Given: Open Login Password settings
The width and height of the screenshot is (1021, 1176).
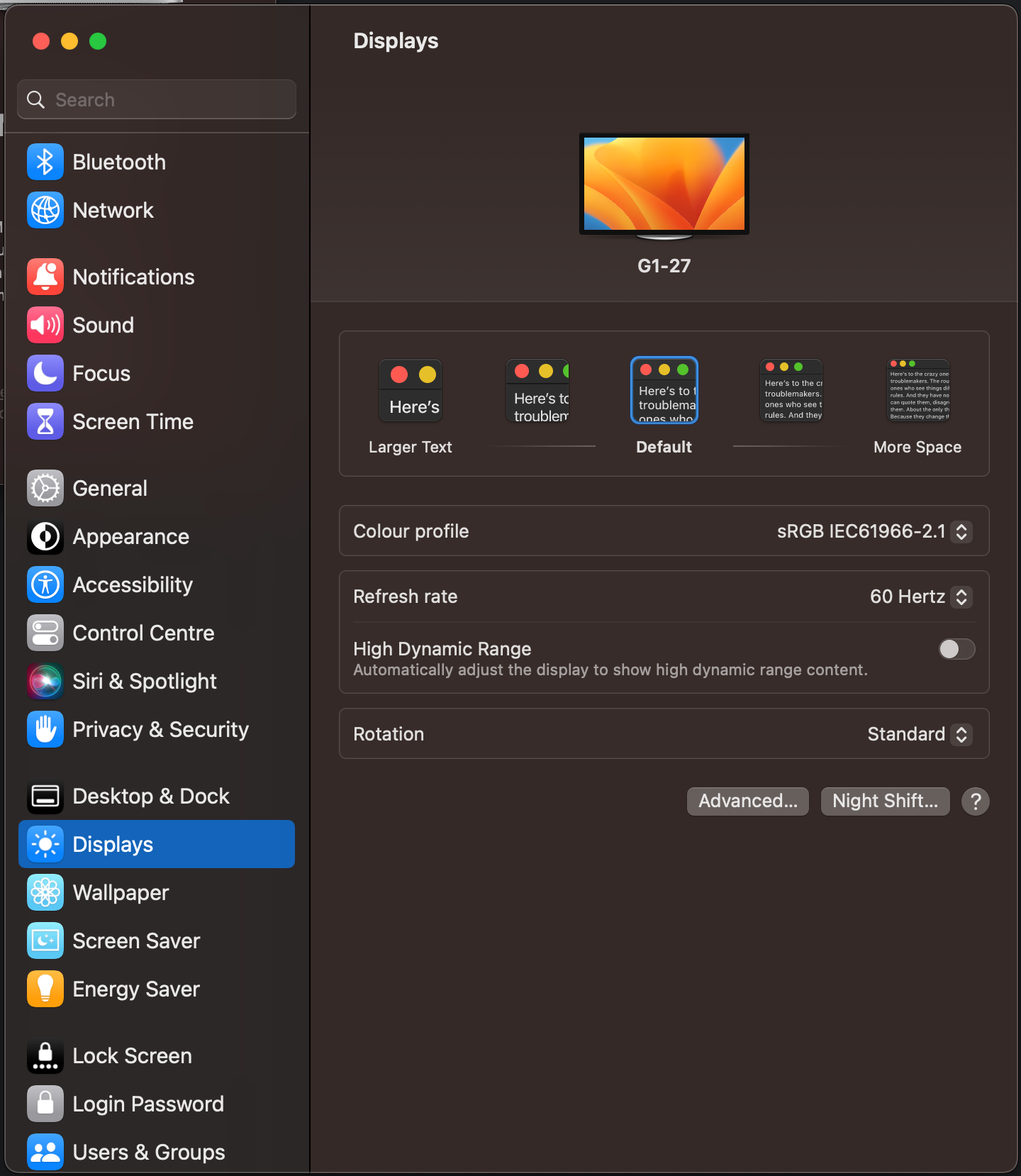Looking at the screenshot, I should (157, 1104).
